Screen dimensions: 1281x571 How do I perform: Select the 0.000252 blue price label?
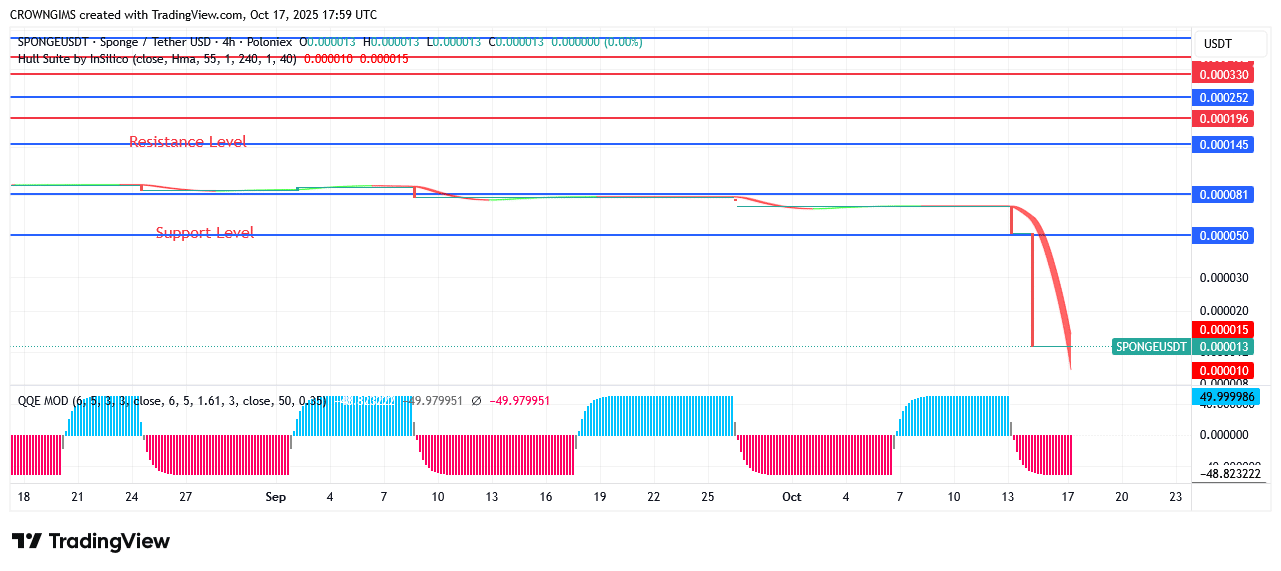click(1224, 97)
